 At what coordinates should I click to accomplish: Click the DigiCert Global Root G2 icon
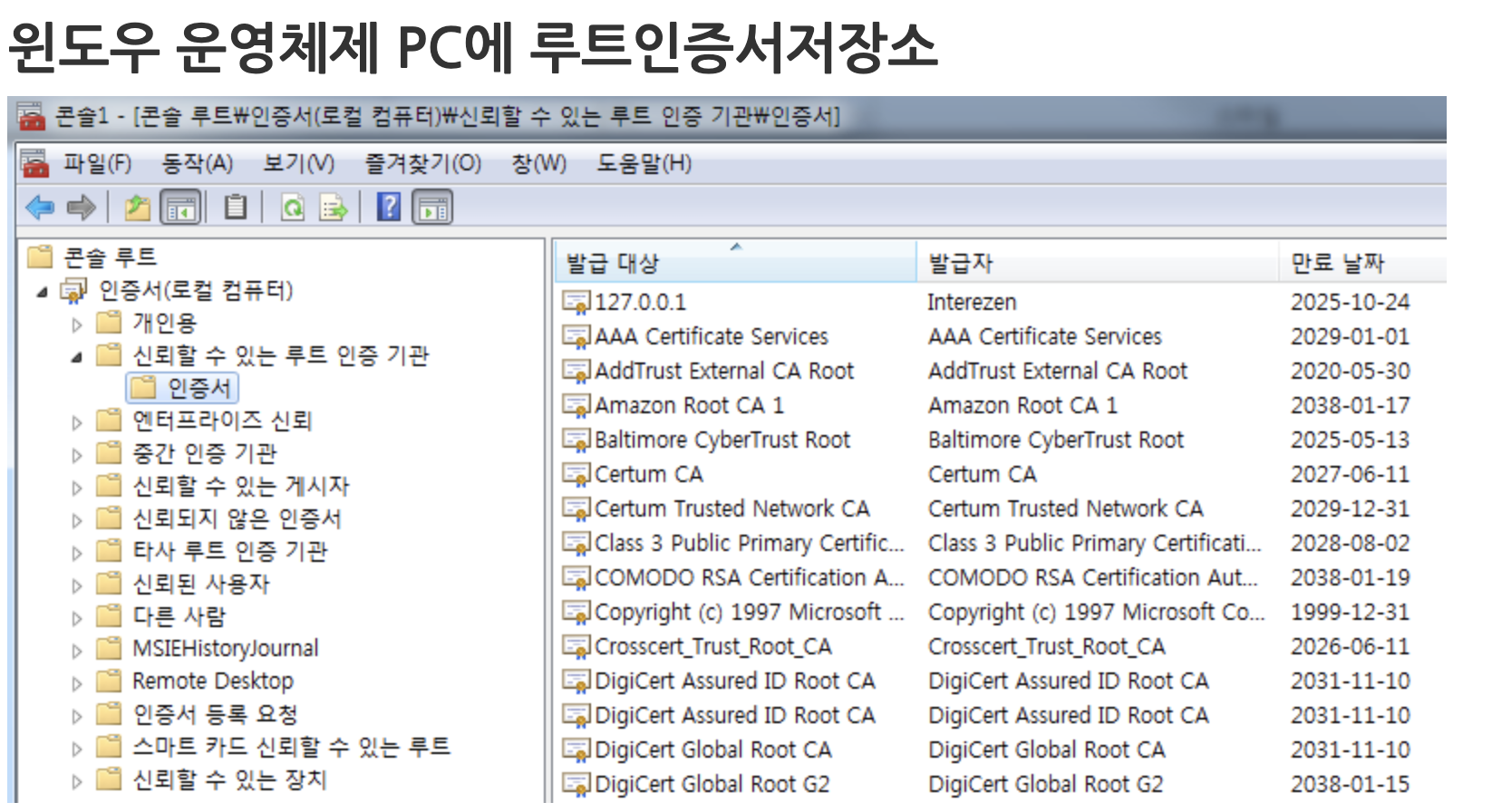tap(576, 784)
